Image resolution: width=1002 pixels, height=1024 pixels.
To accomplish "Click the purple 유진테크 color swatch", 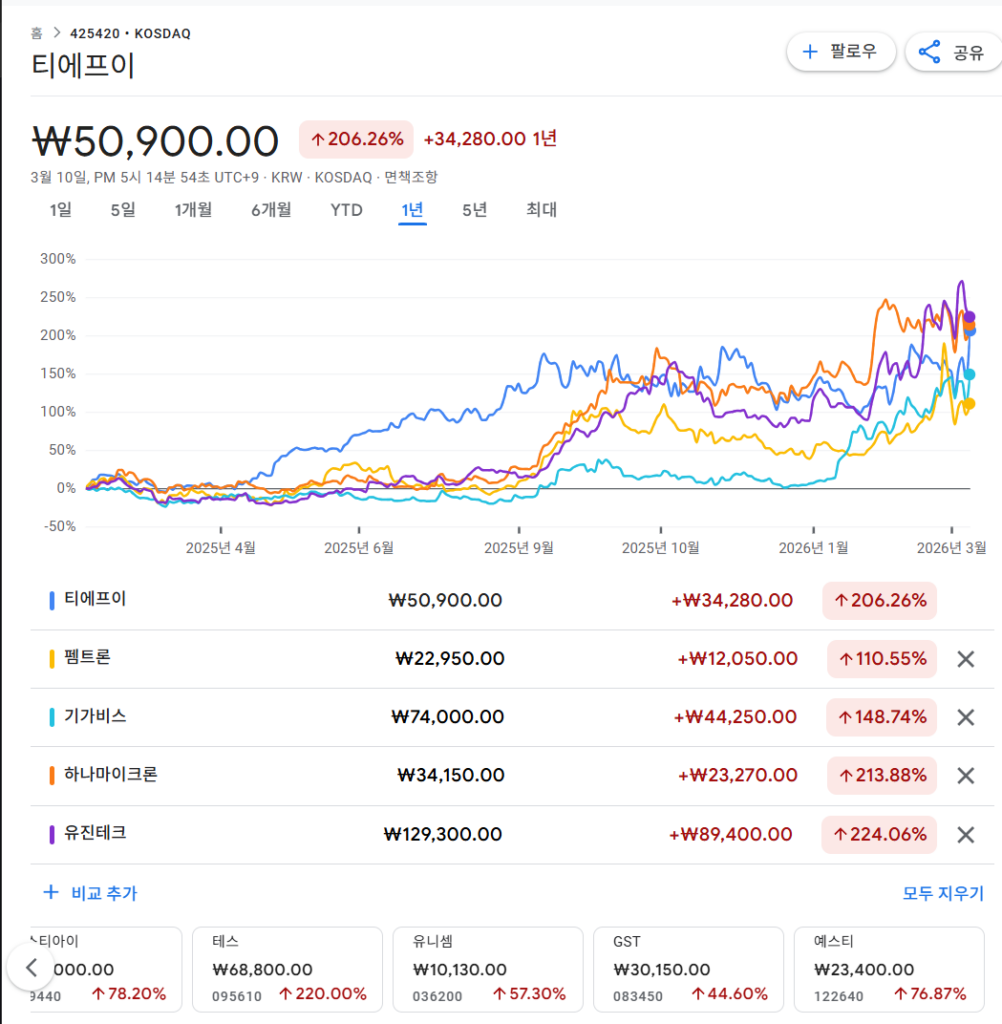I will tap(51, 834).
